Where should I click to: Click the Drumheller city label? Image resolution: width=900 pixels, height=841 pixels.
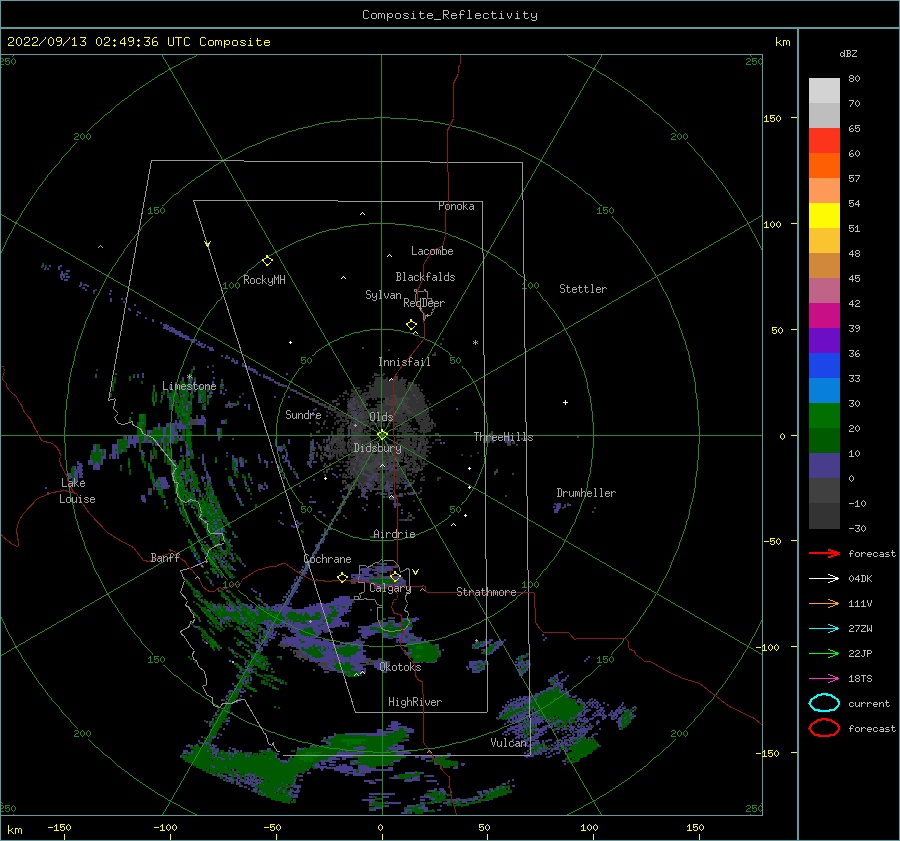coord(585,493)
